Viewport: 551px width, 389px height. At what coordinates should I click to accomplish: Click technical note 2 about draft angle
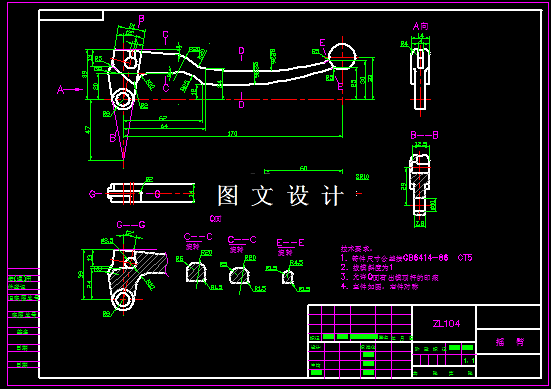coord(367,267)
